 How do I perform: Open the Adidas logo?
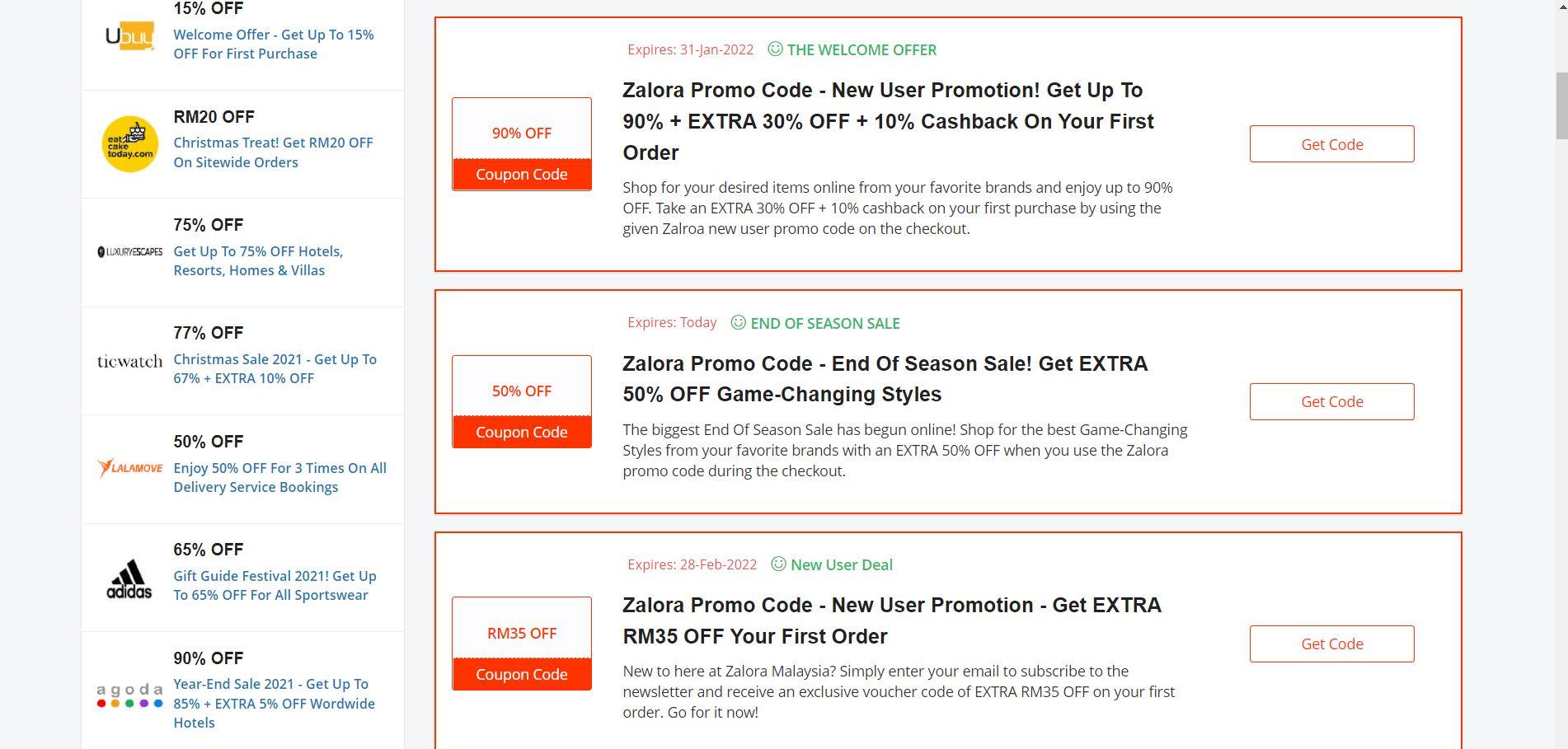[x=130, y=578]
